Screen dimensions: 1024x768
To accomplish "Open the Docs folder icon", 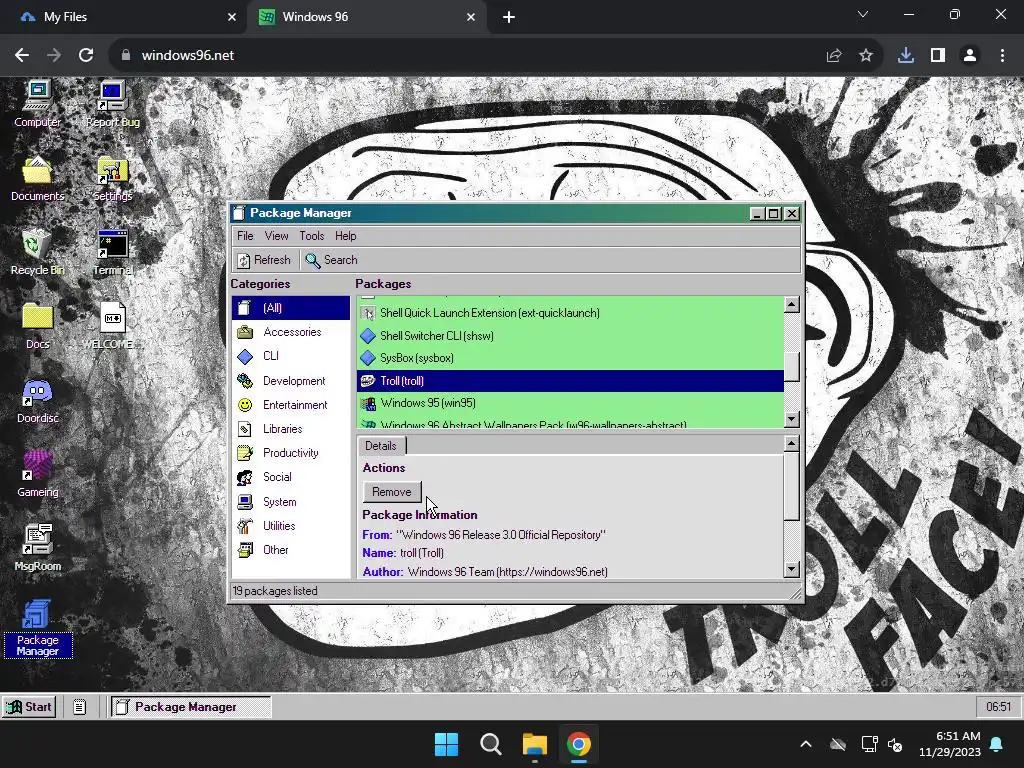I will 37,326.
